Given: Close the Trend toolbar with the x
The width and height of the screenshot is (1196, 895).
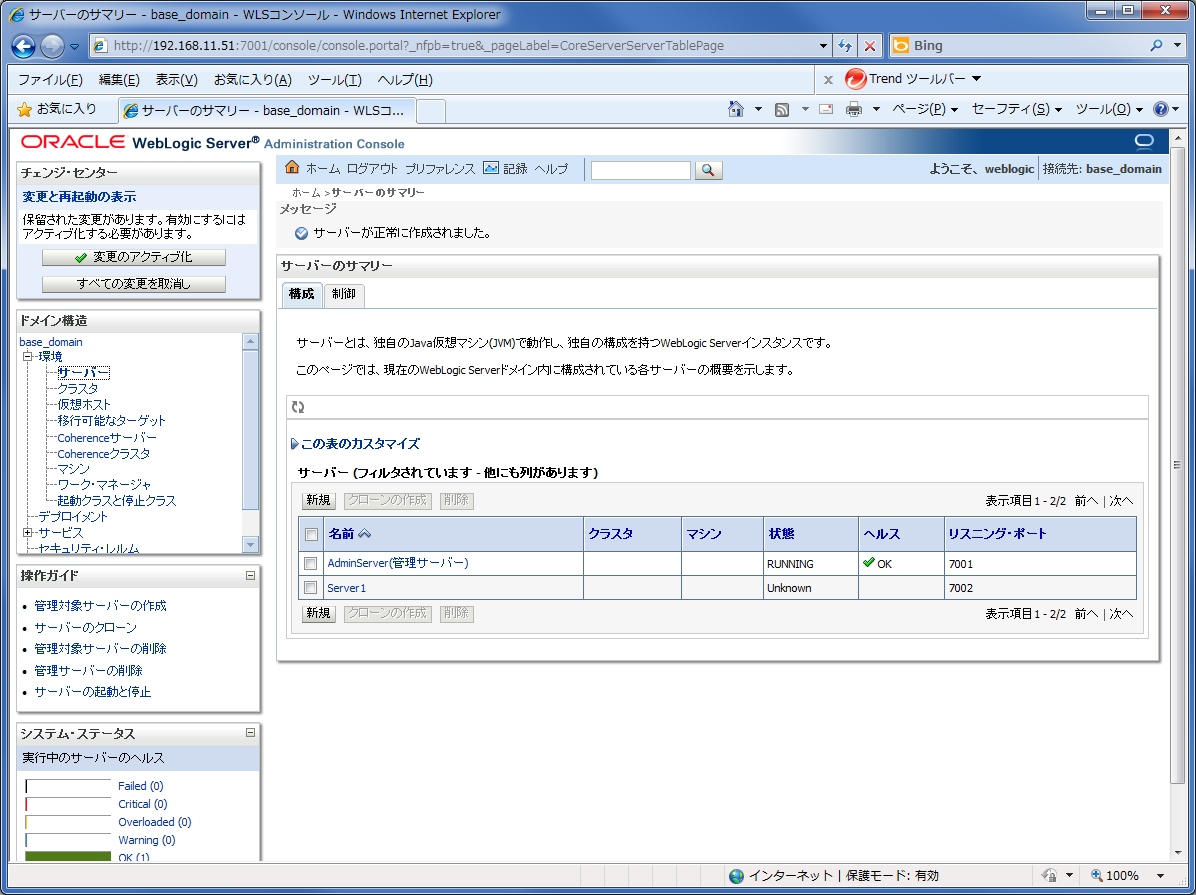Looking at the screenshot, I should pos(828,79).
